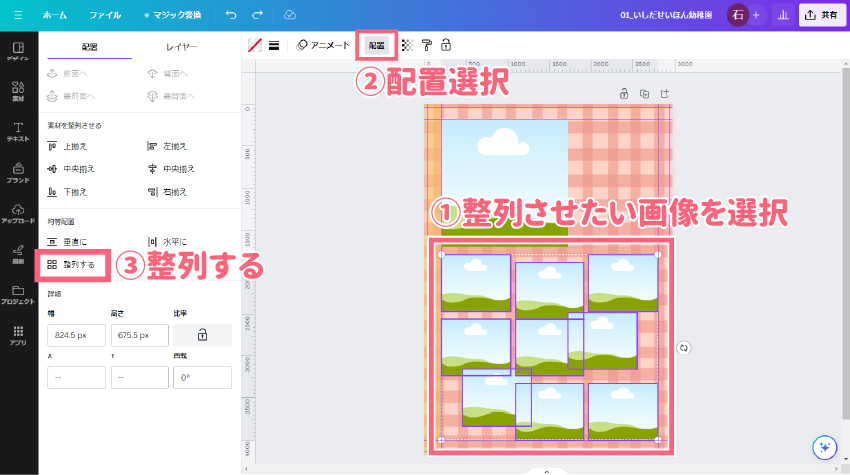The height and width of the screenshot is (475, 850).
Task: Align elements with 下揃え
Action: (67, 192)
